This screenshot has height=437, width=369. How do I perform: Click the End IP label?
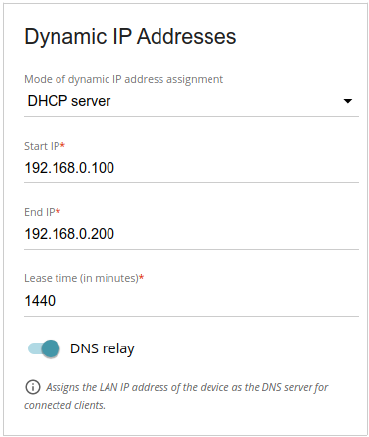click(42, 212)
